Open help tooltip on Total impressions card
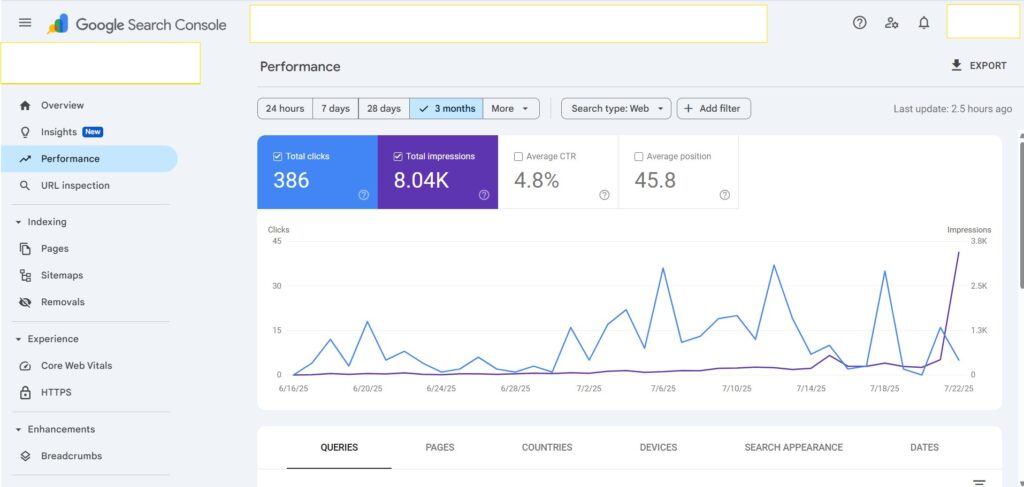 (x=484, y=195)
